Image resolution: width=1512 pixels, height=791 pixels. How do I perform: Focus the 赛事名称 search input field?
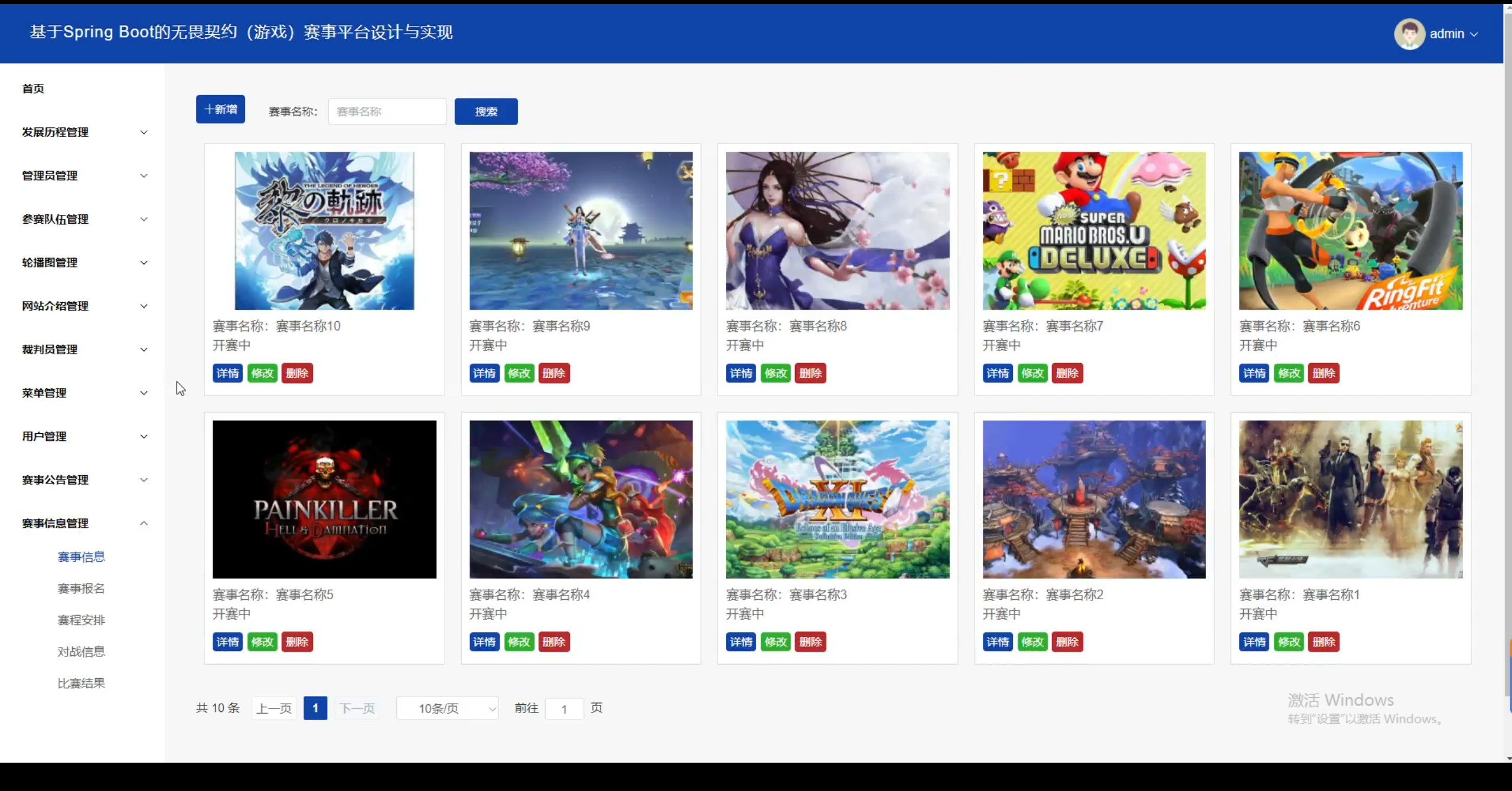(x=387, y=112)
